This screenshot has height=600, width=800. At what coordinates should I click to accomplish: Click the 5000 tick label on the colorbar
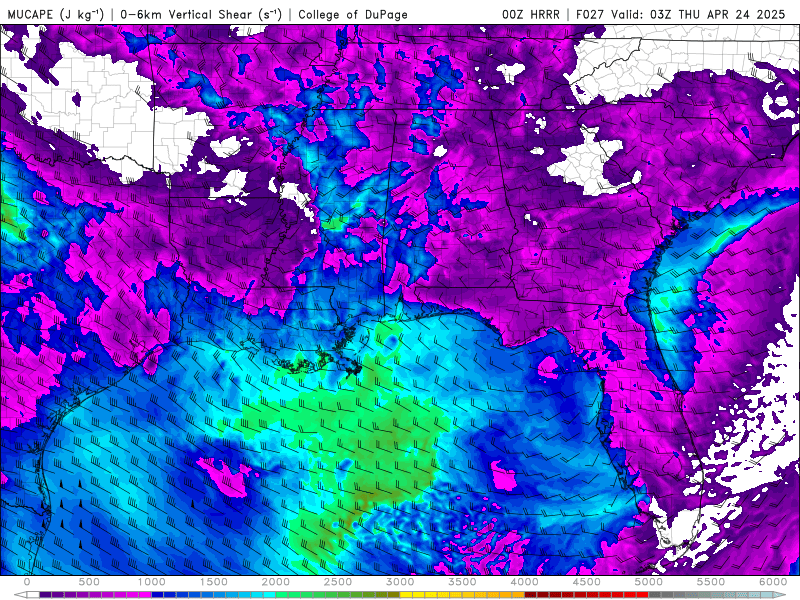coord(649,582)
